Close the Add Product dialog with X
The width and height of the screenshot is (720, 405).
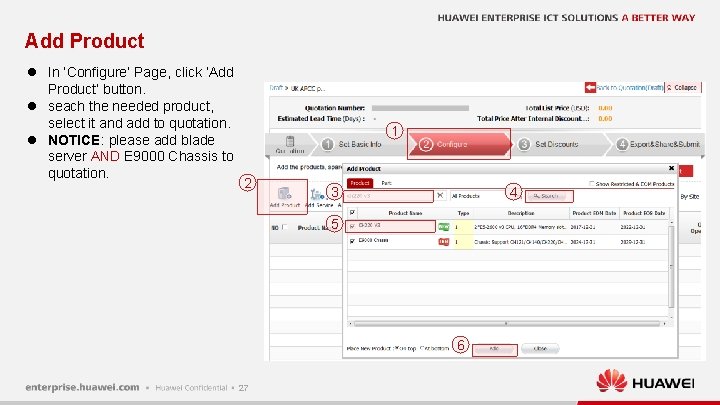click(x=671, y=169)
